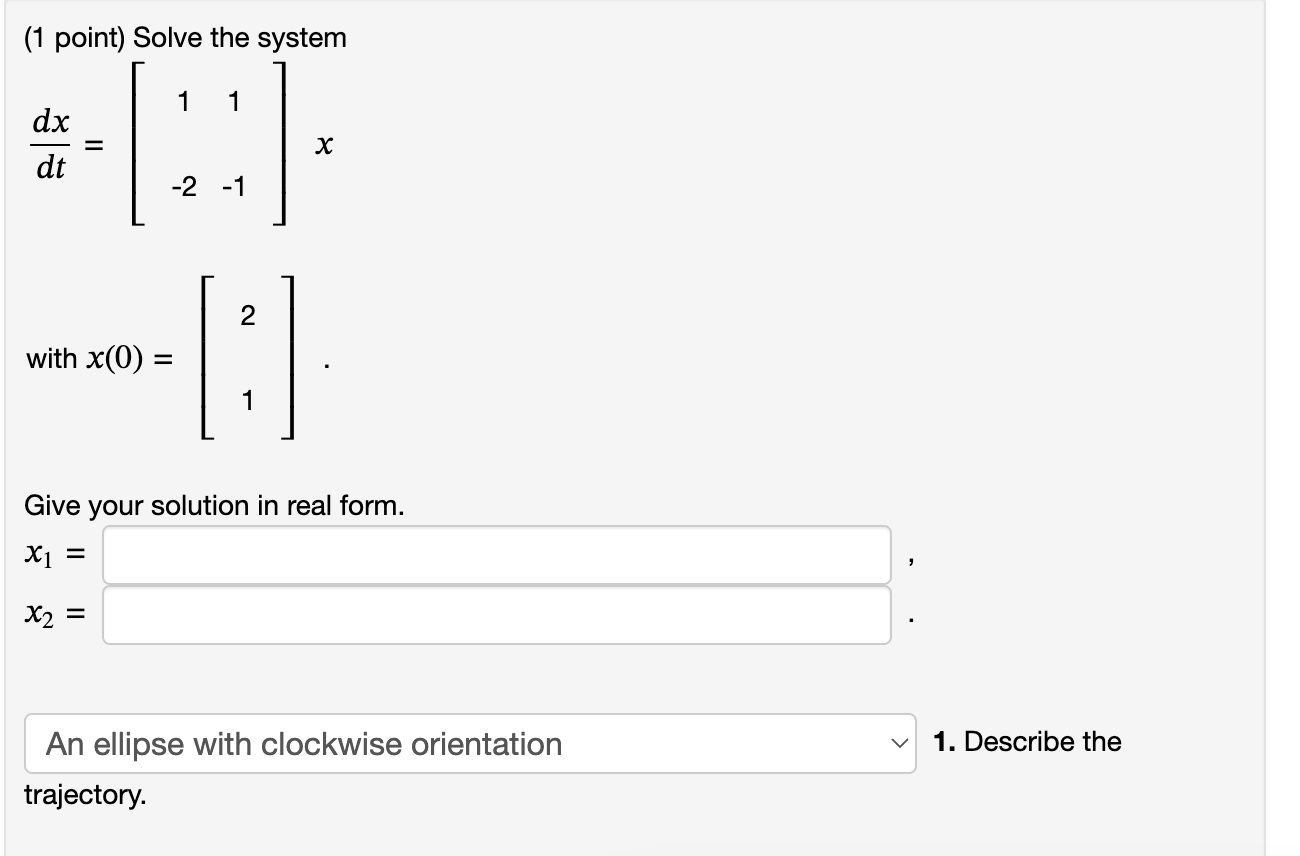Click the vector entry 2
The height and width of the screenshot is (856, 1300).
(247, 315)
